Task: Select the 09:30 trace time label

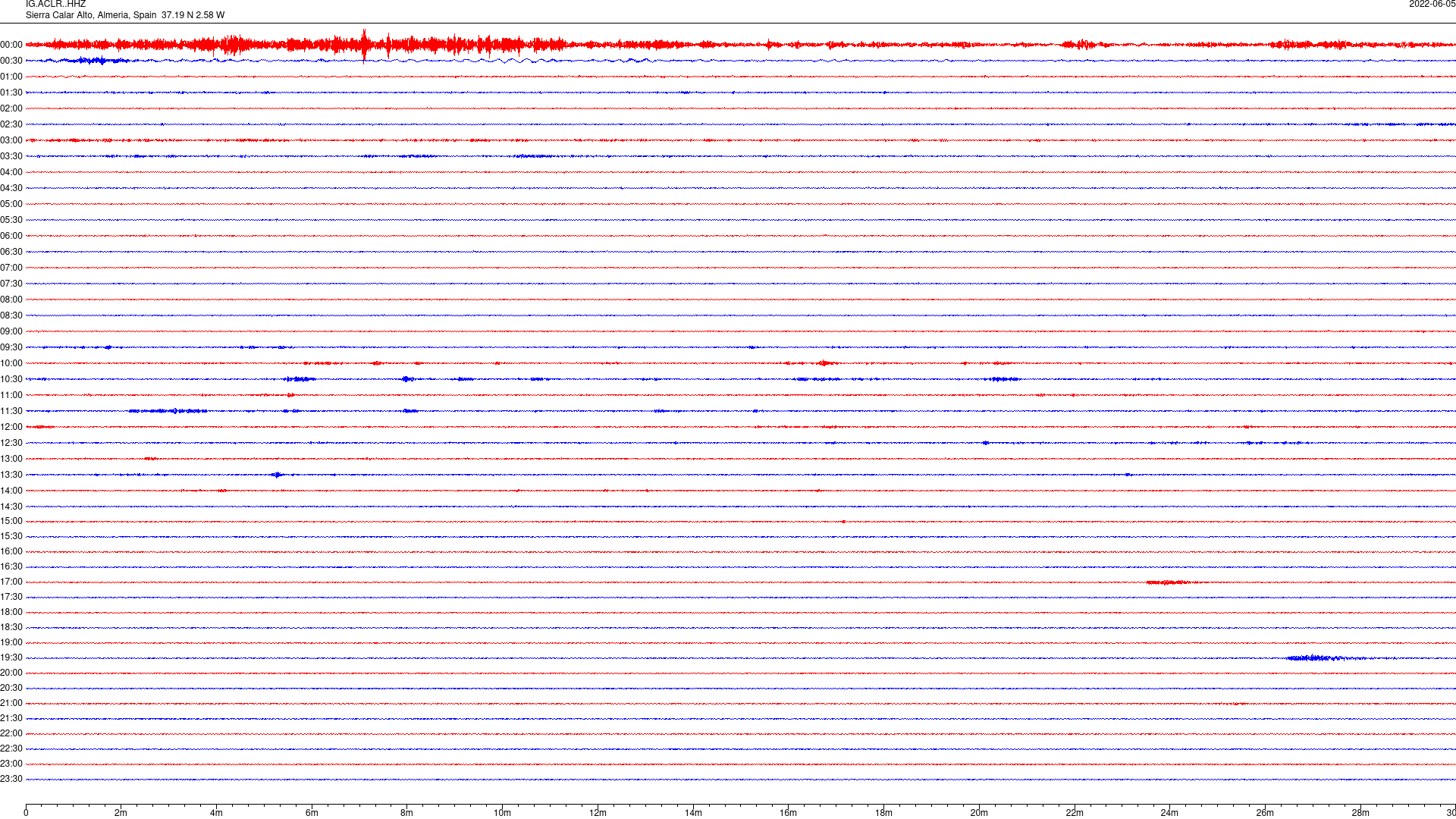Action: pos(11,347)
